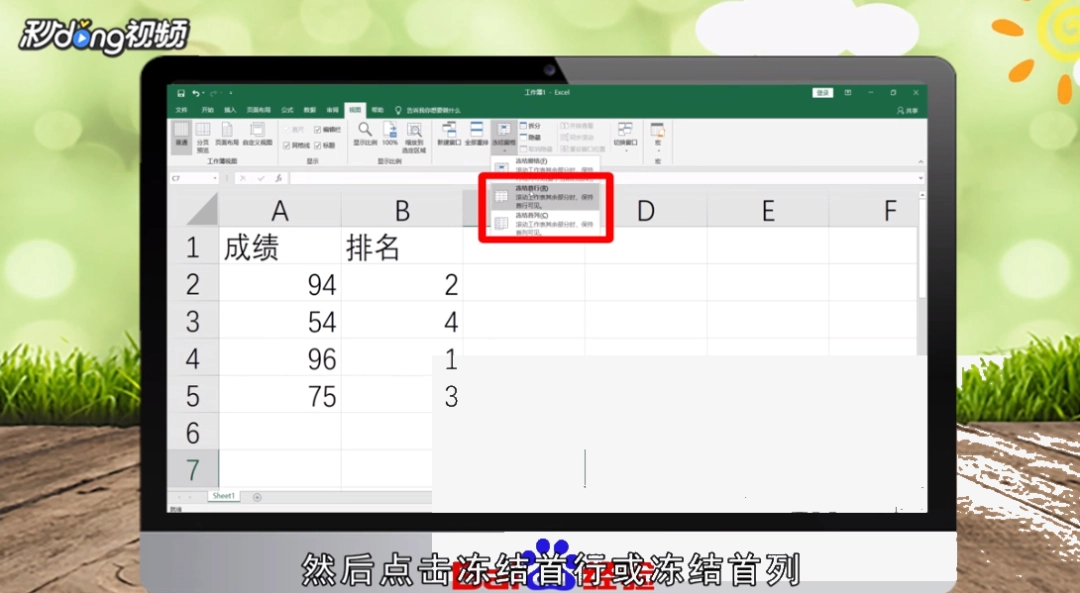
Task: Open the 自定义视图 custom views icon
Action: [x=258, y=134]
